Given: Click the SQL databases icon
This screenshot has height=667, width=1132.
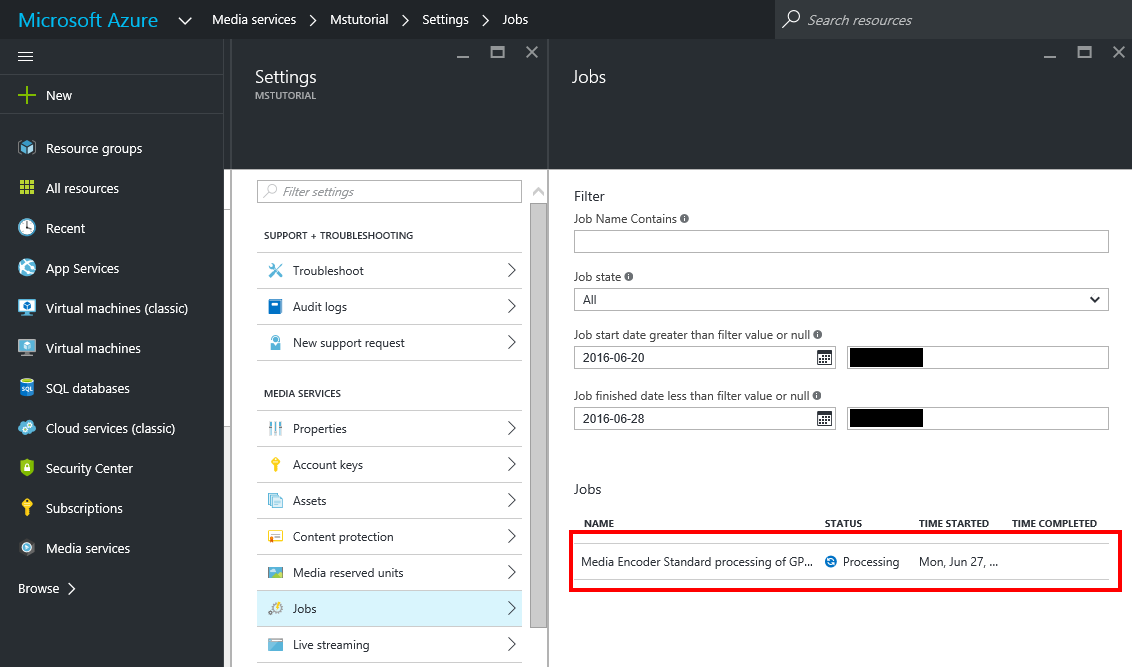Looking at the screenshot, I should point(27,388).
